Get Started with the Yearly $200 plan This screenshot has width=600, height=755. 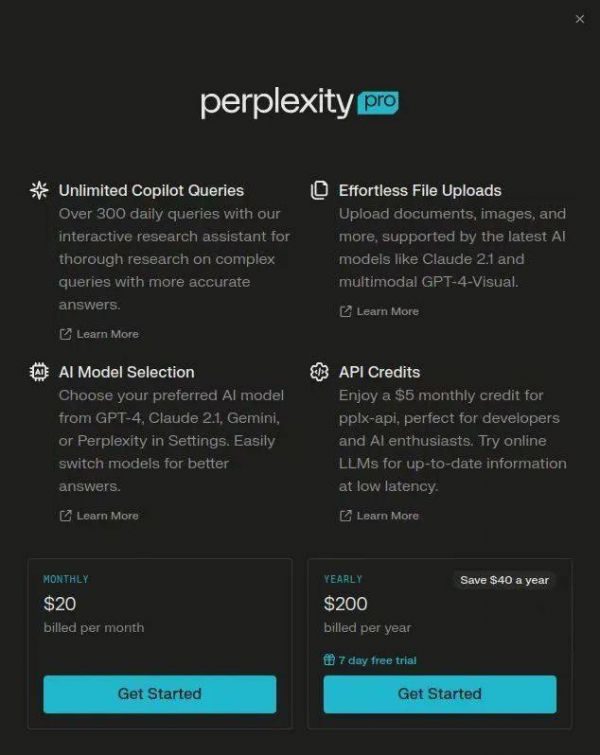click(439, 694)
